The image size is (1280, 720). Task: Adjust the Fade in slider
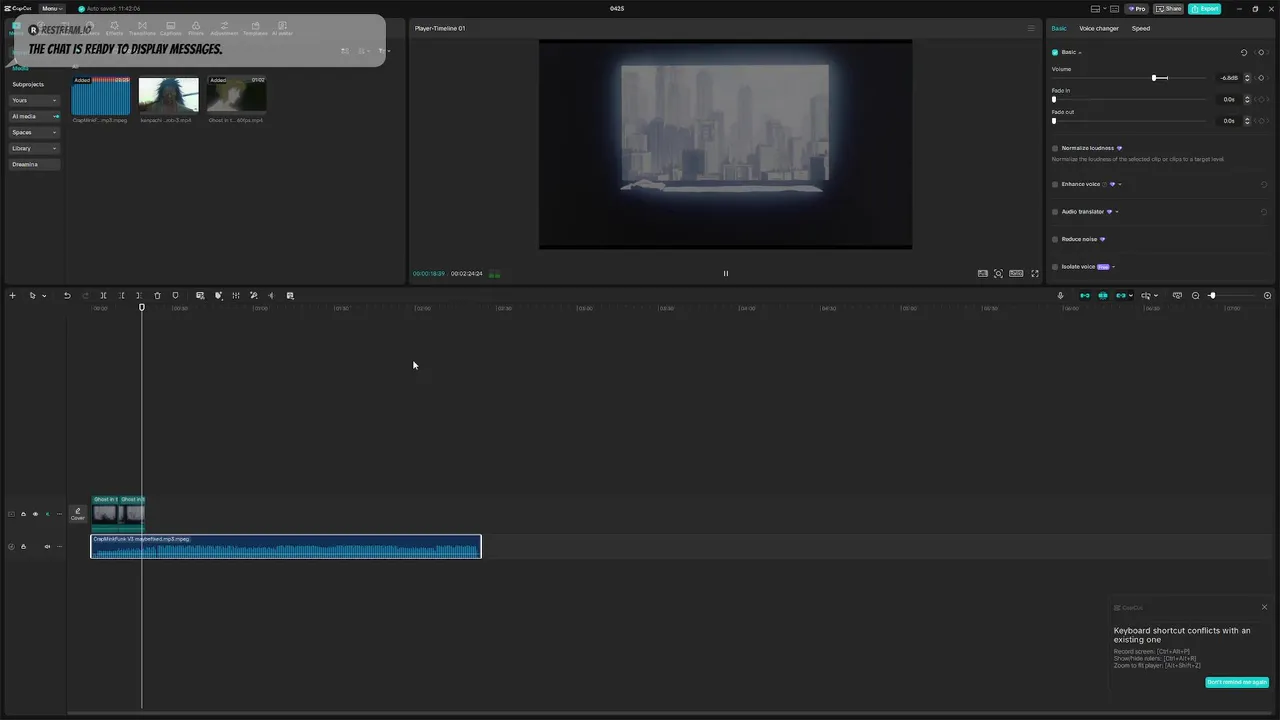[x=1128, y=99]
